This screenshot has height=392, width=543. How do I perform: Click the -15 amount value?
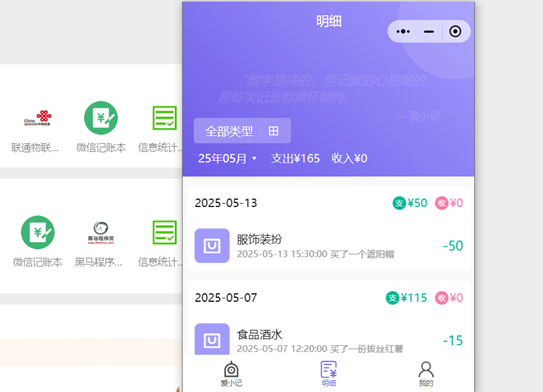point(453,341)
